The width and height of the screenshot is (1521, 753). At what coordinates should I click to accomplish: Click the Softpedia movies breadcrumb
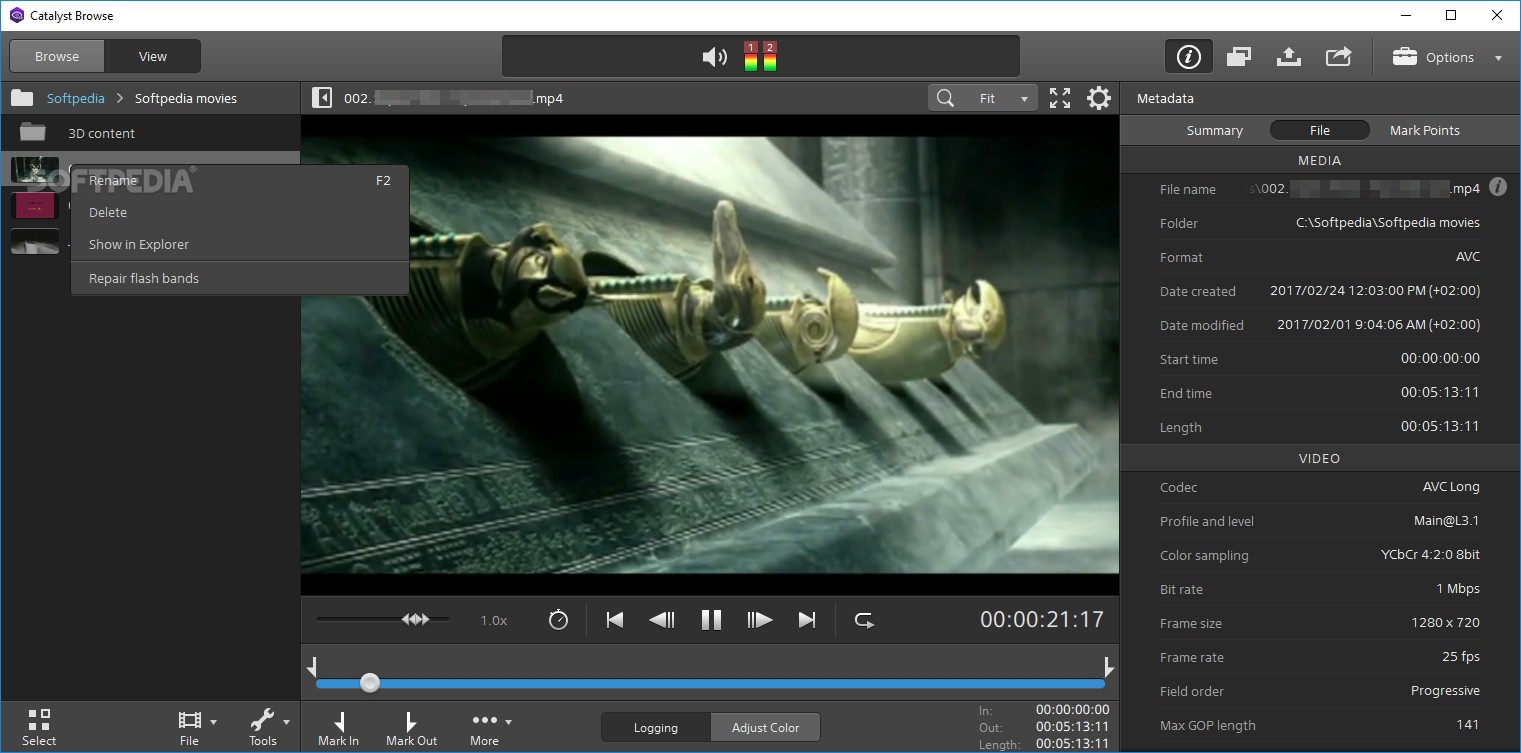pyautogui.click(x=186, y=98)
